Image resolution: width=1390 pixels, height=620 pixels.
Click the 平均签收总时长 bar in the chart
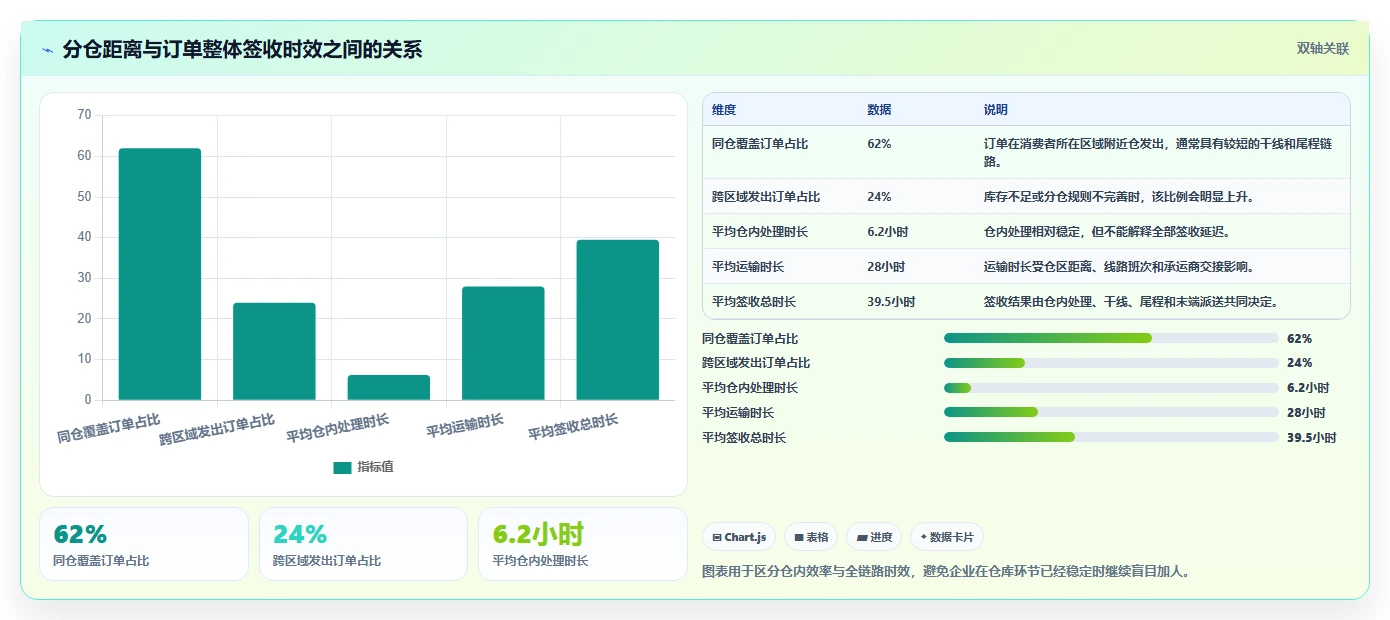click(x=618, y=320)
